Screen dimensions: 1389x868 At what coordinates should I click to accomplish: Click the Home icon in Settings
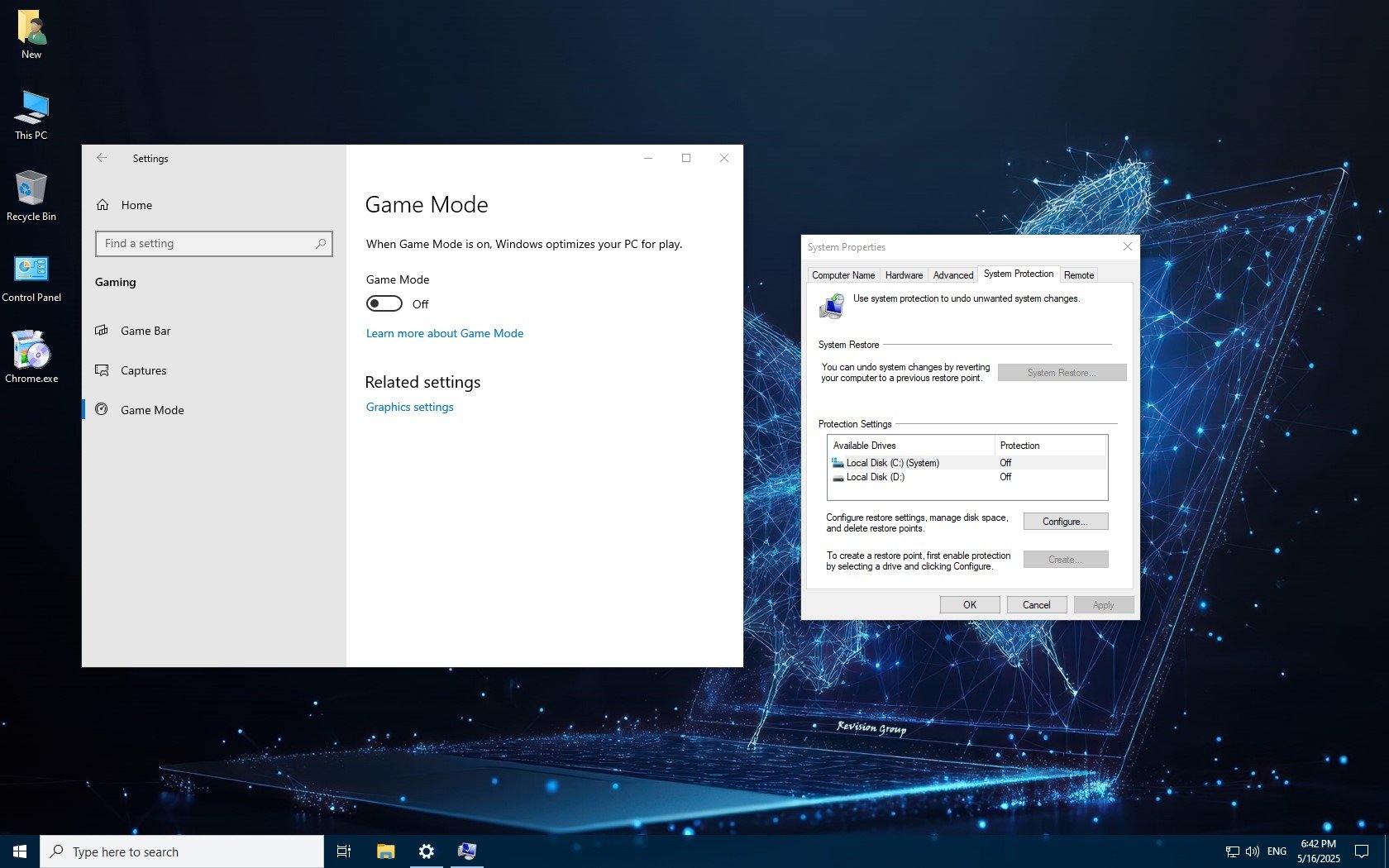(x=103, y=205)
